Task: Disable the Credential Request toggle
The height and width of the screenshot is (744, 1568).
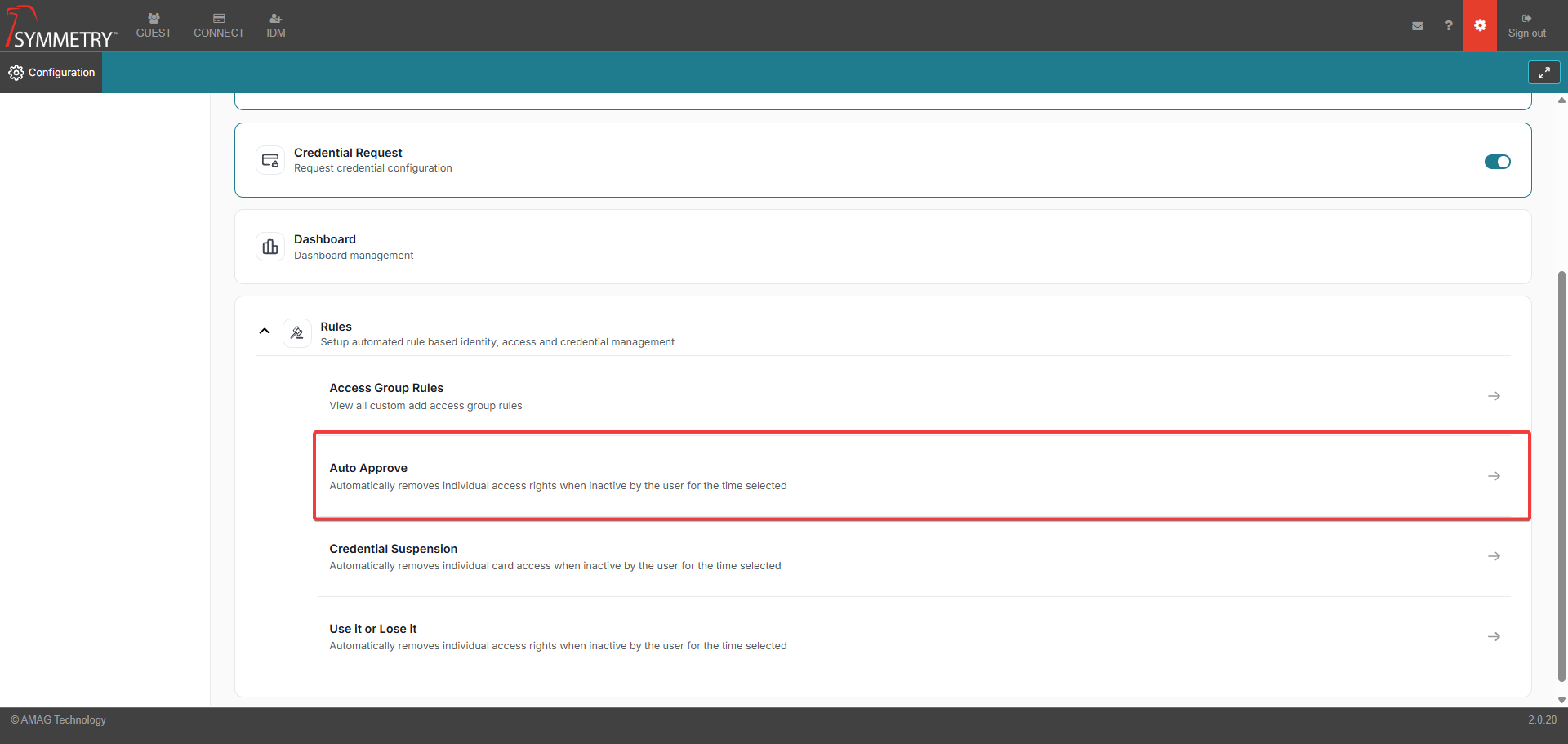Action: (1497, 162)
